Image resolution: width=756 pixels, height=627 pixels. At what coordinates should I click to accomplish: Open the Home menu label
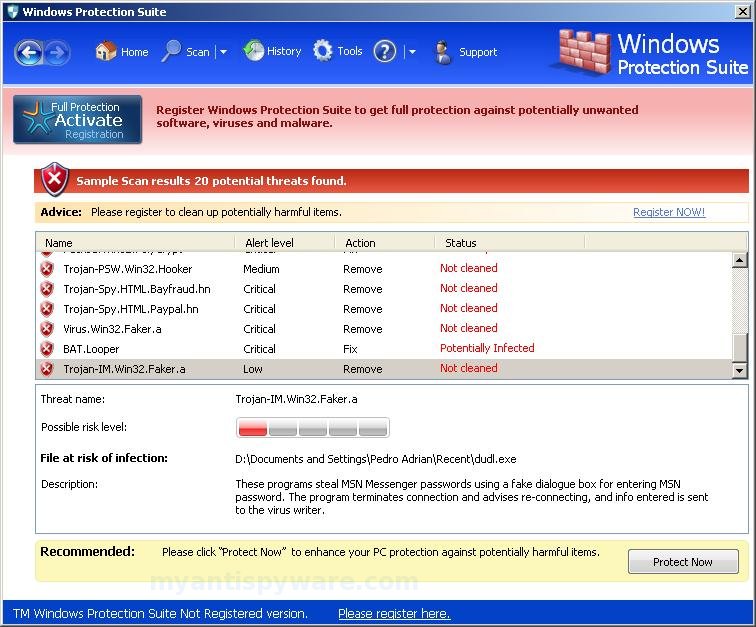pos(135,52)
